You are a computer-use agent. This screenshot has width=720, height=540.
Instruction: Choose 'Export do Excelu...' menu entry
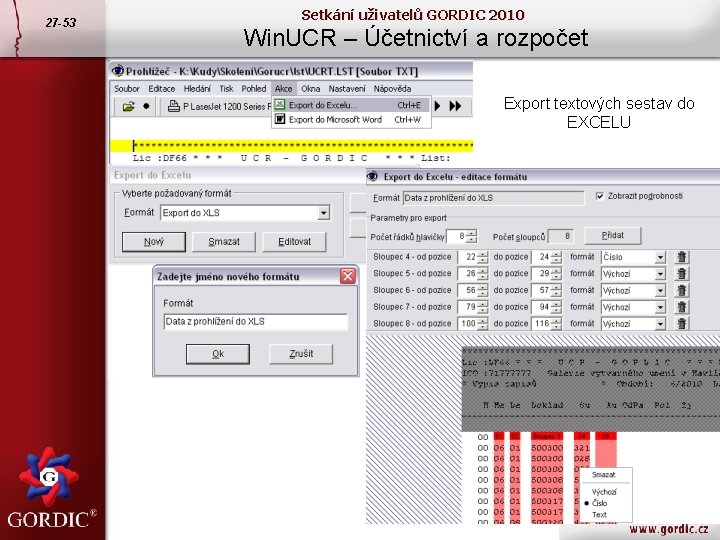click(x=351, y=105)
